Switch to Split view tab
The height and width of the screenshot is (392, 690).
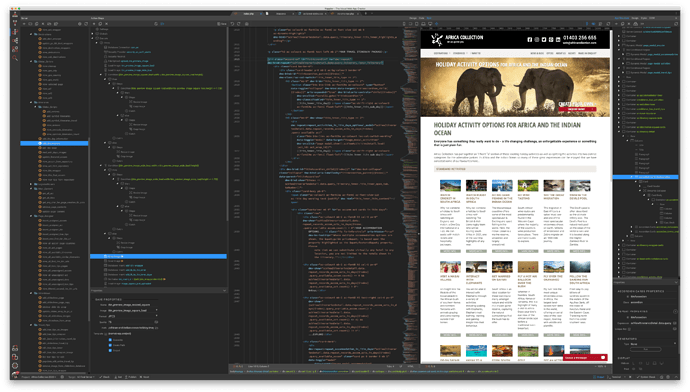point(429,18)
